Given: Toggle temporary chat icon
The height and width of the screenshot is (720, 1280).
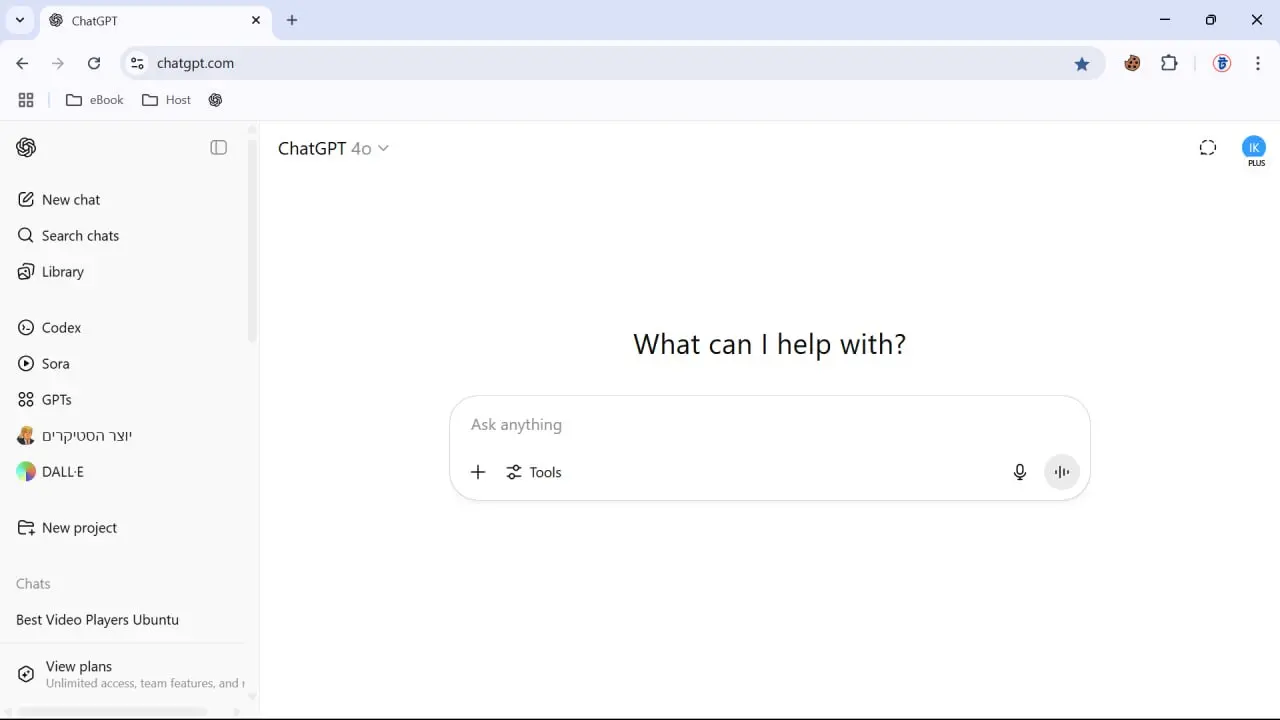Looking at the screenshot, I should pyautogui.click(x=1208, y=148).
